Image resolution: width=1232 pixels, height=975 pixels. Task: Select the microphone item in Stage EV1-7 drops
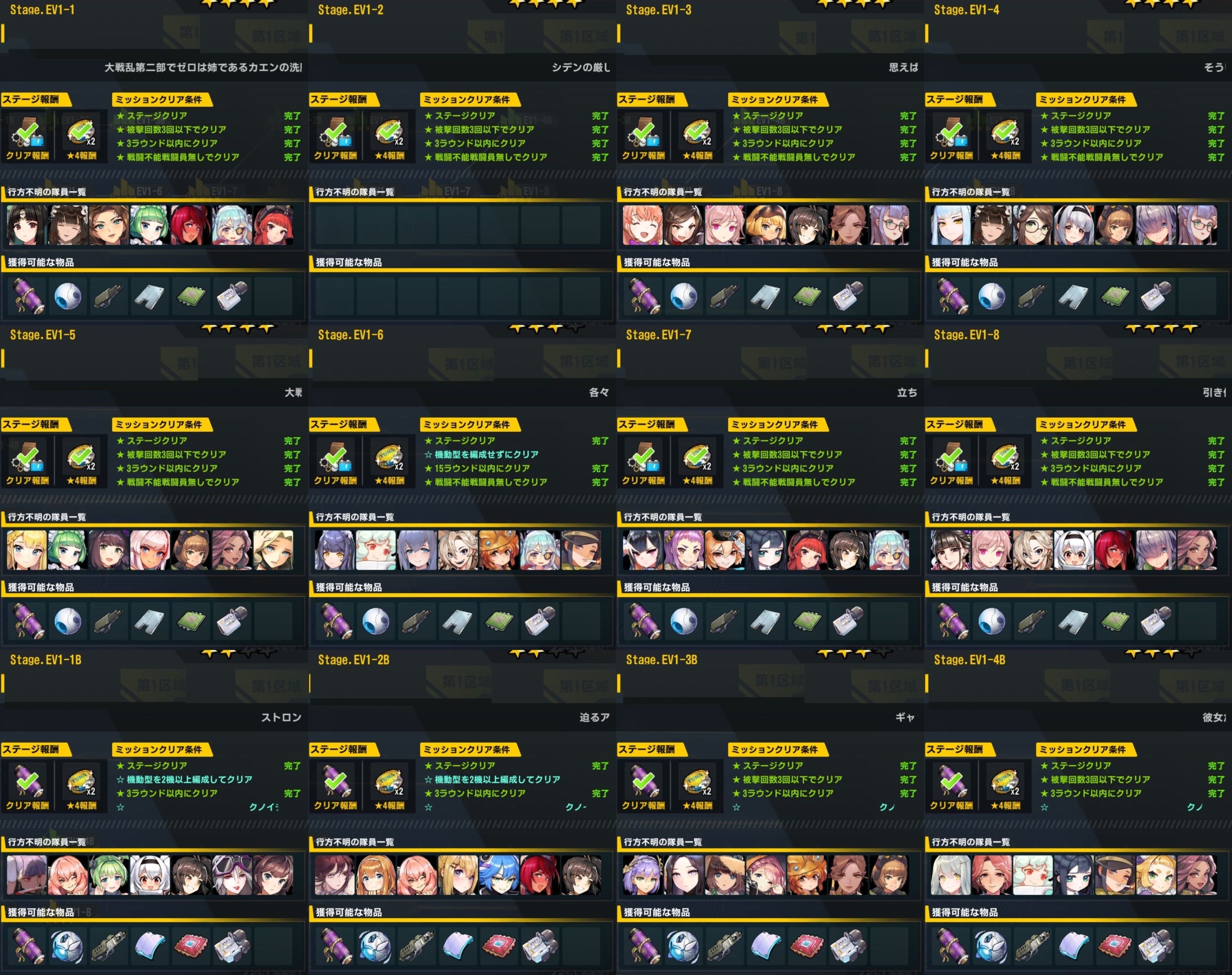(848, 621)
